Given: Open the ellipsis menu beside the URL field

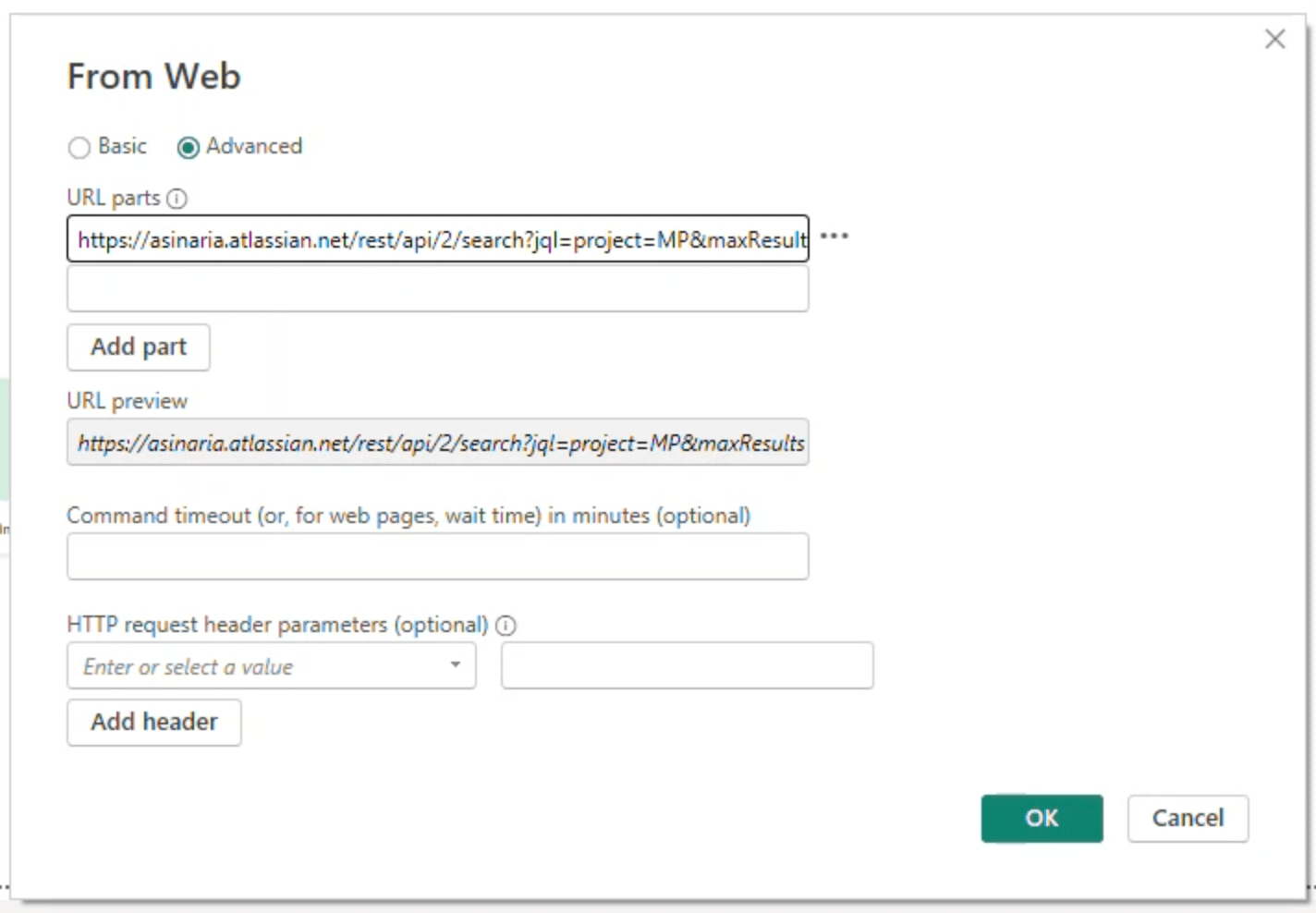Looking at the screenshot, I should click(835, 237).
